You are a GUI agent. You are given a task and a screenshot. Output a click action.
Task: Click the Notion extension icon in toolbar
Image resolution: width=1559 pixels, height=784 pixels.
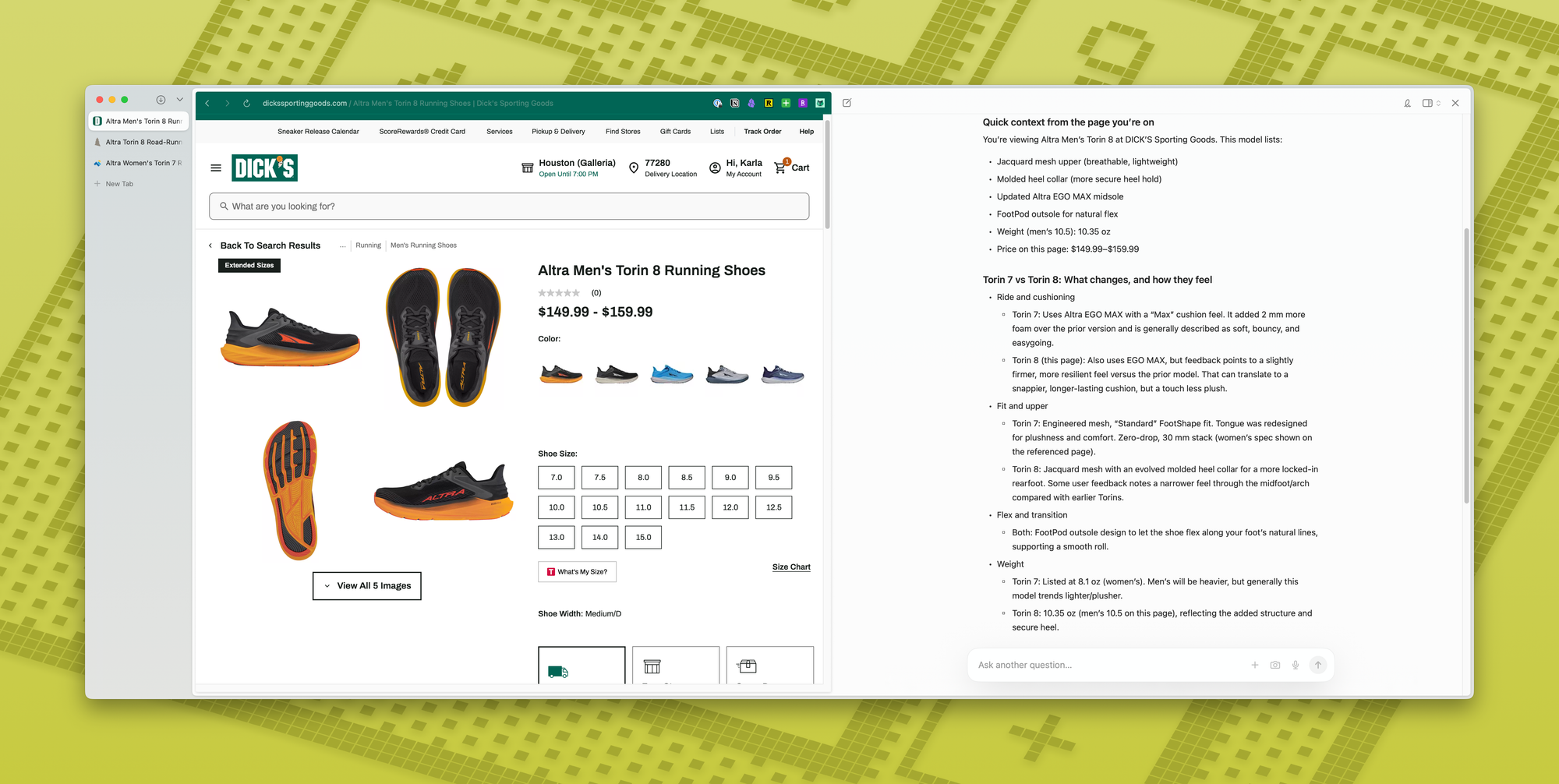point(734,103)
